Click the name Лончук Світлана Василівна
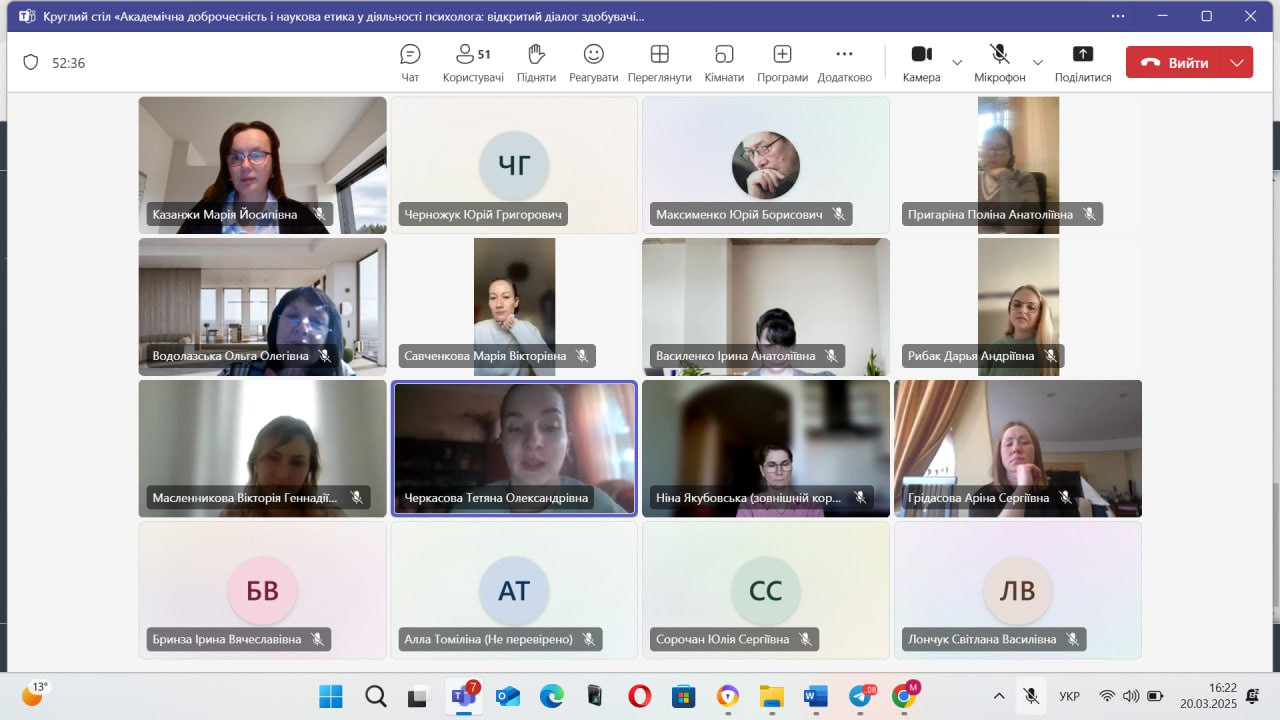1280x720 pixels. tap(981, 639)
